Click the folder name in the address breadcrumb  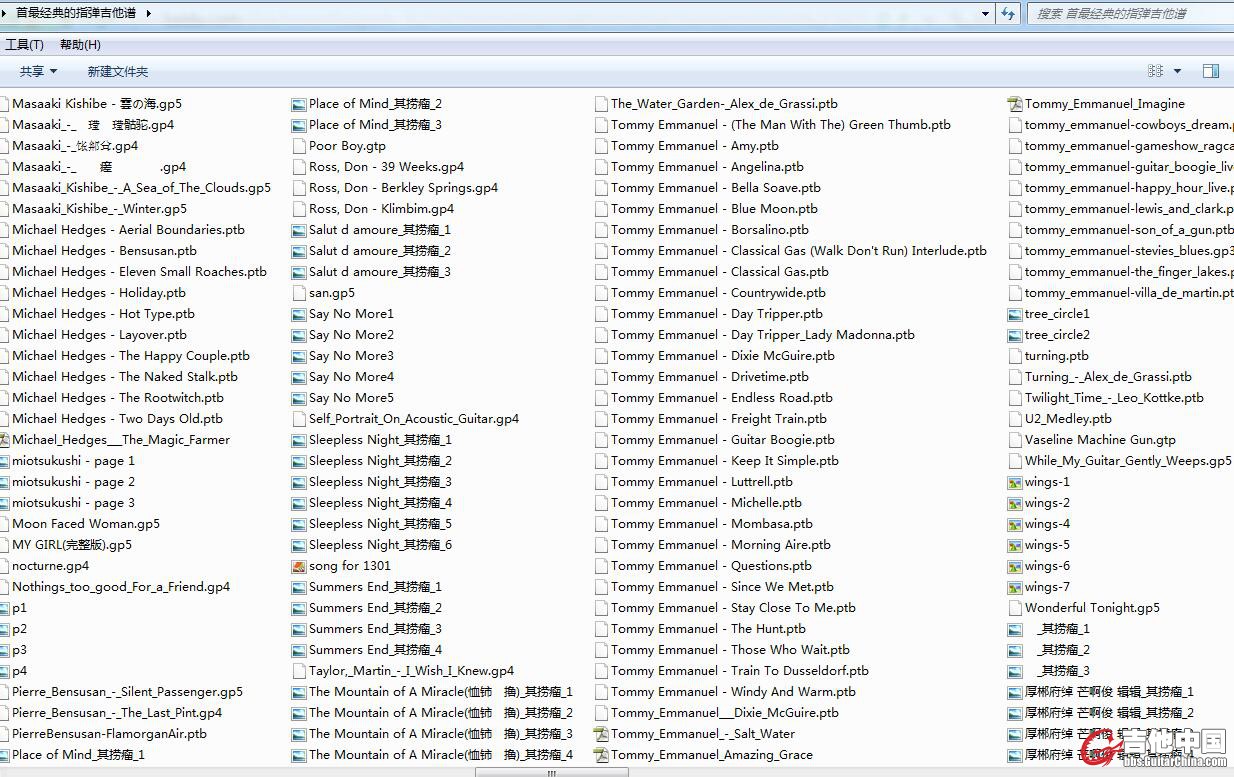tap(76, 13)
